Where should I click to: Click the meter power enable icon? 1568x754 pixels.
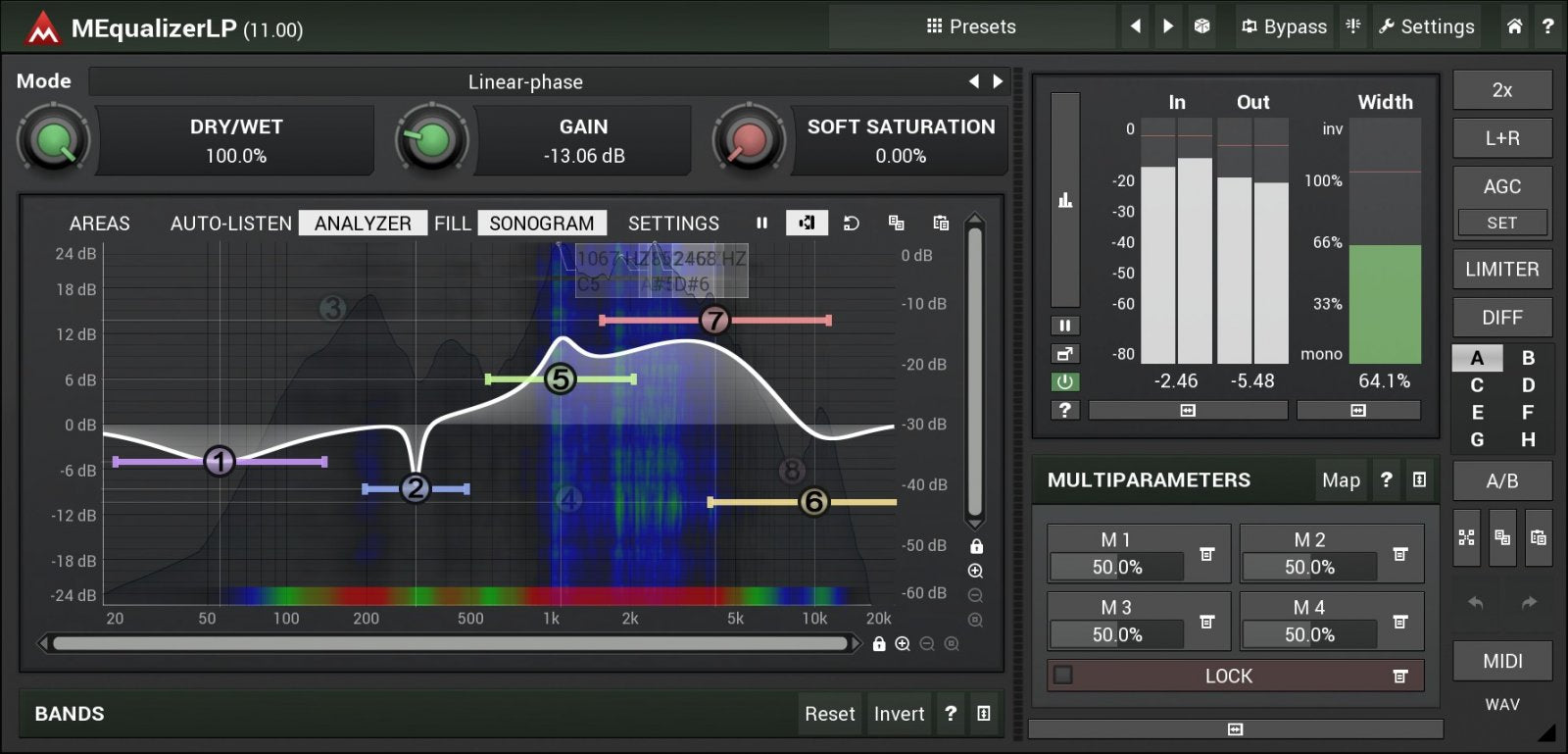(1064, 381)
